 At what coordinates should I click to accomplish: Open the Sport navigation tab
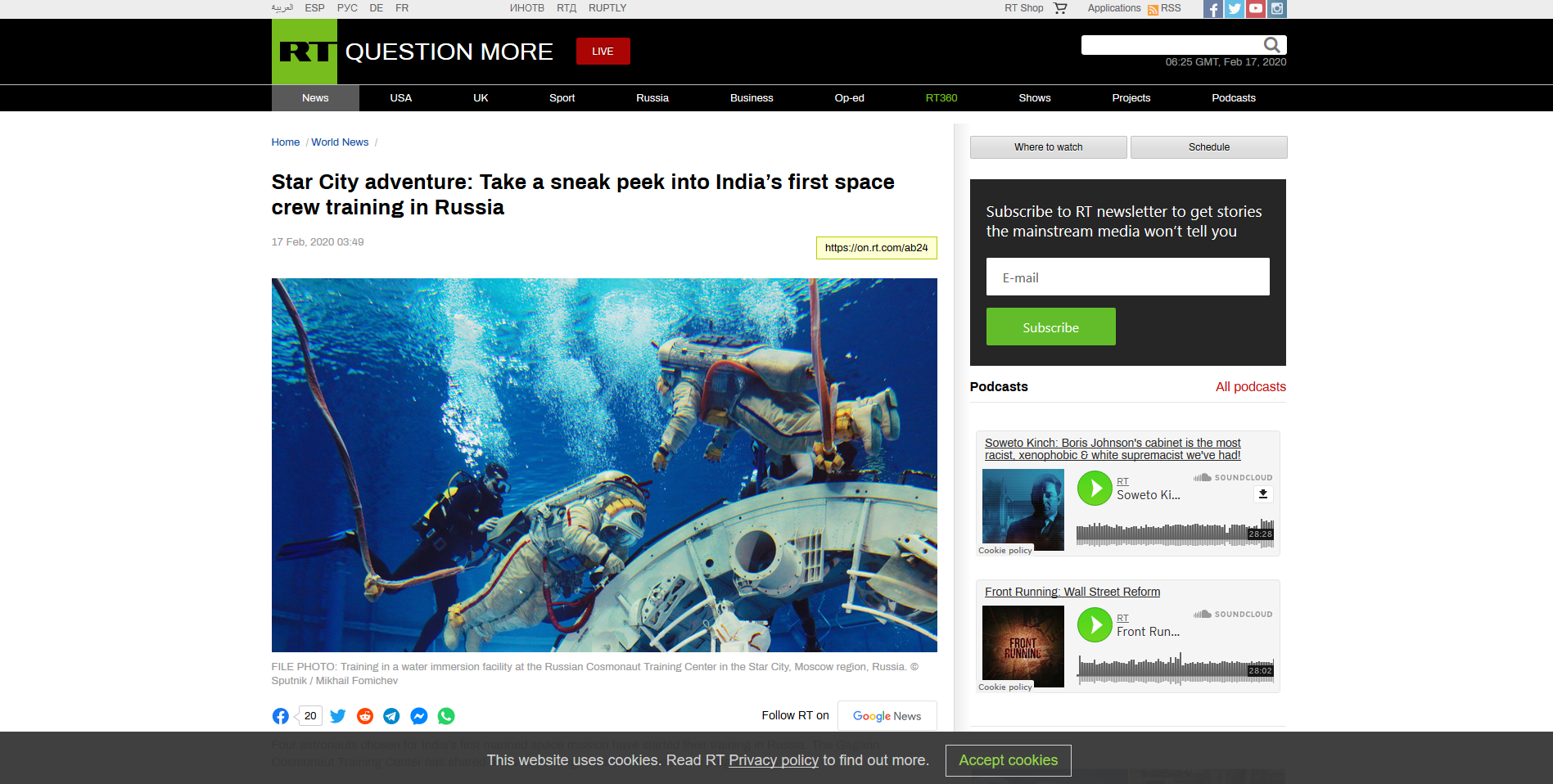coord(562,98)
